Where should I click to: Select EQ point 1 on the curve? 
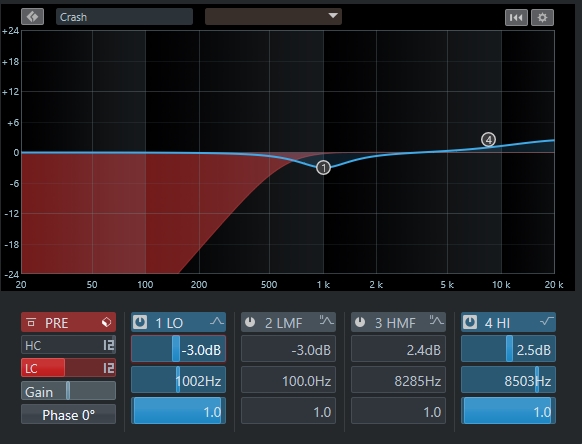point(323,168)
